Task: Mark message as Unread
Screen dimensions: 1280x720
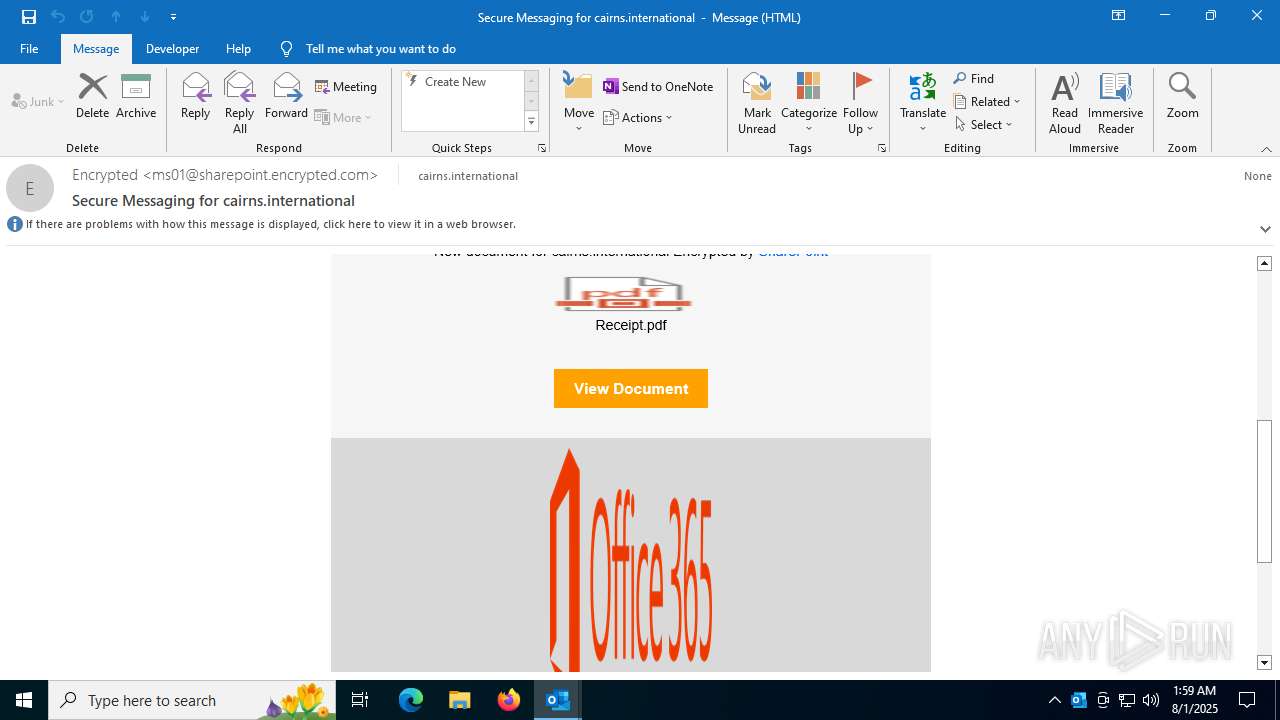Action: coord(757,103)
